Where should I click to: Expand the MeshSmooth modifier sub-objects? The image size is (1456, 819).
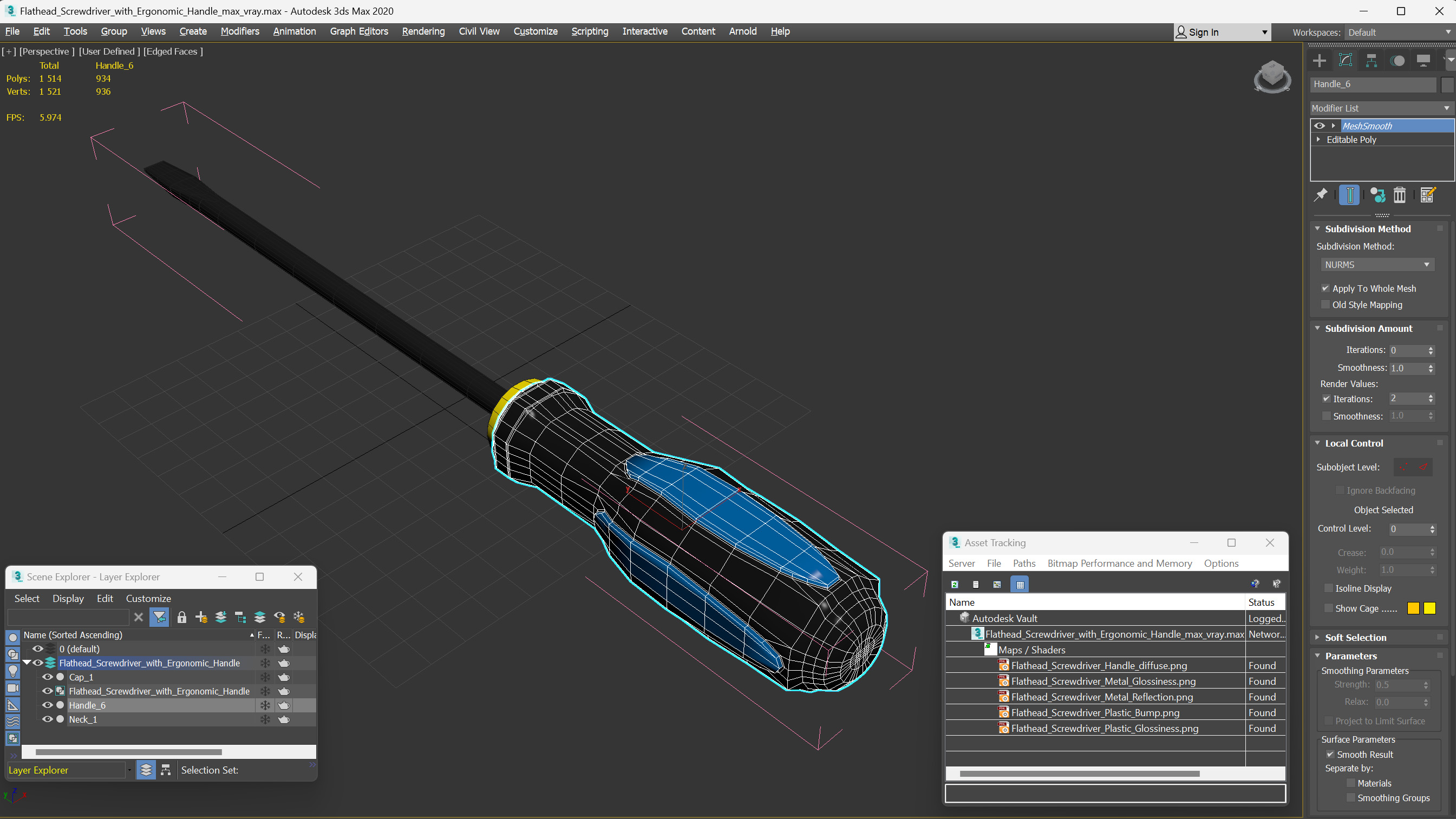(1333, 126)
